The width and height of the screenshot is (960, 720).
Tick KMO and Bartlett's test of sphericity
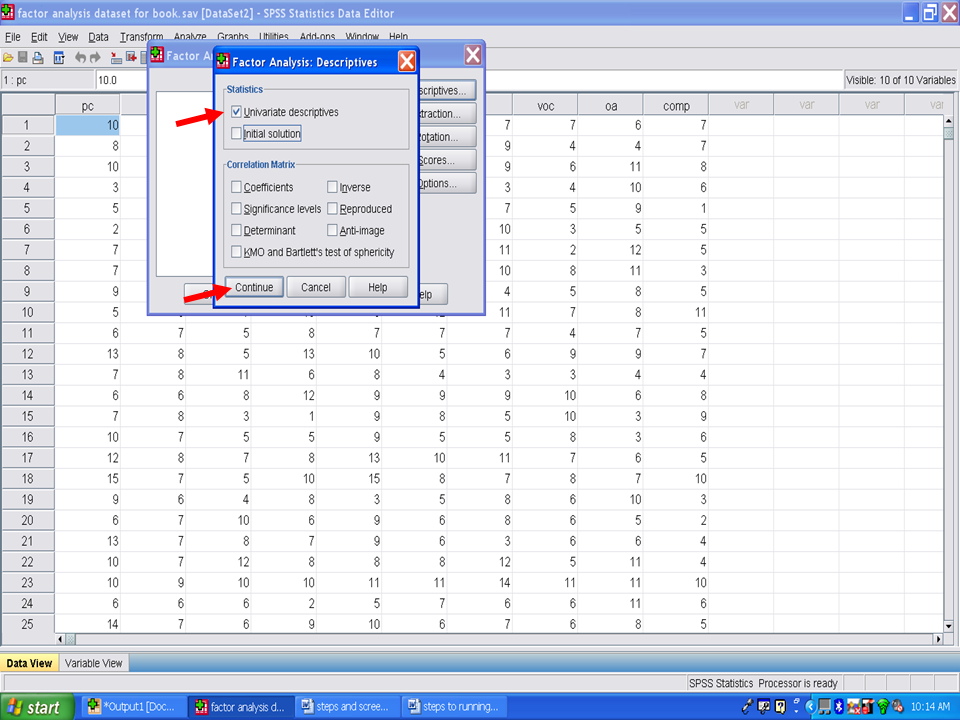[236, 252]
